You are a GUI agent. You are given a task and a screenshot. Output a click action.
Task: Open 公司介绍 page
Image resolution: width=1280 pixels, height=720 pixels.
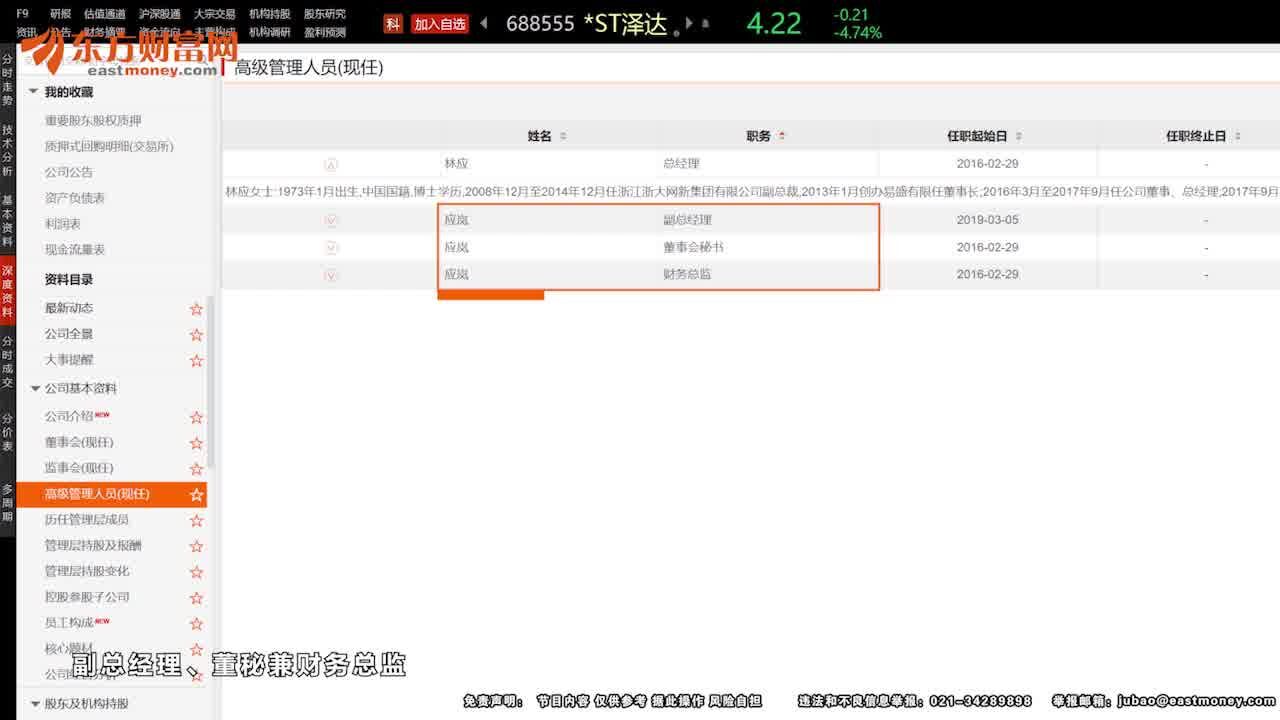pyautogui.click(x=69, y=416)
